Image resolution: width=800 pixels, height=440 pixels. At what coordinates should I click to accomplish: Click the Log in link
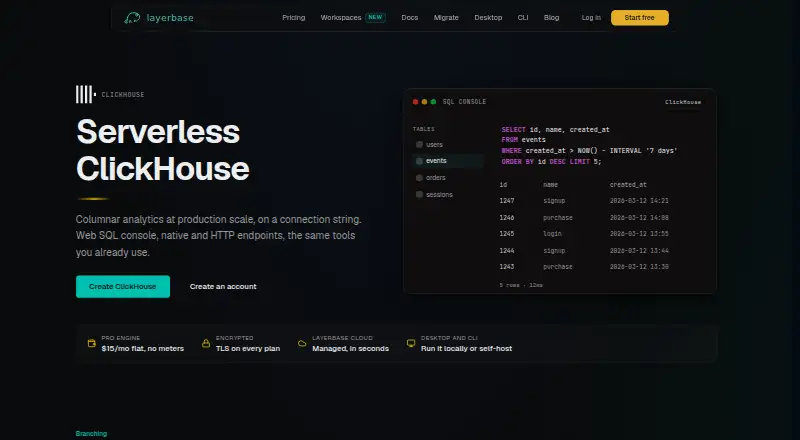pos(591,18)
